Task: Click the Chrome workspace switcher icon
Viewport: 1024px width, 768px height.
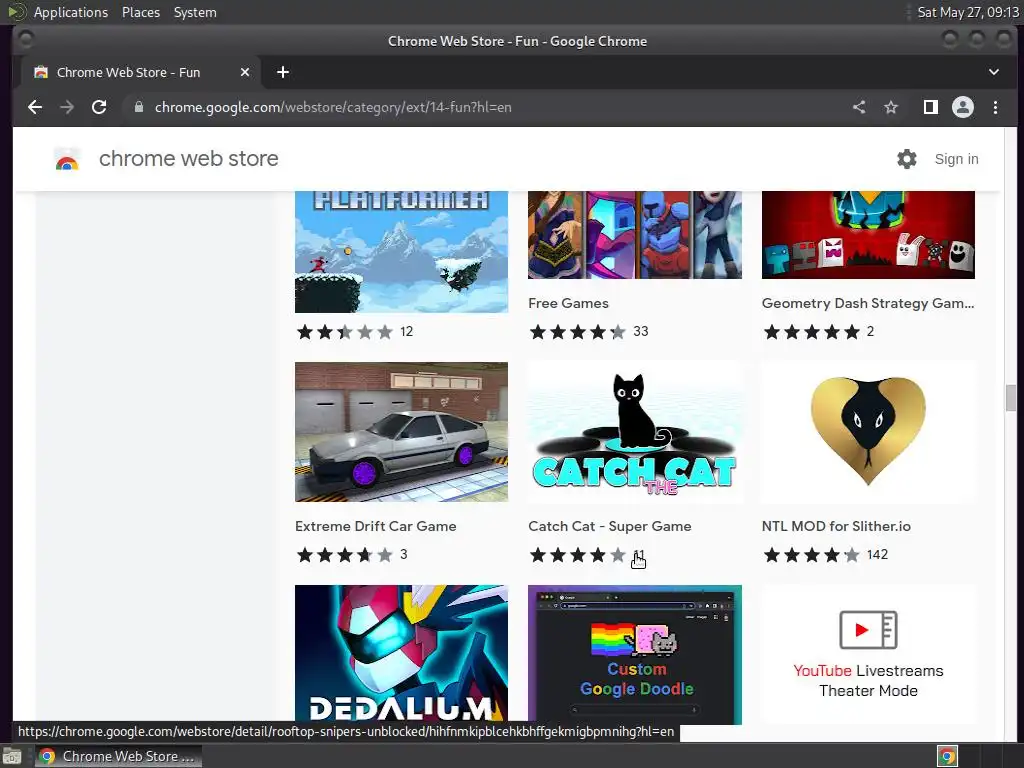Action: tap(947, 756)
